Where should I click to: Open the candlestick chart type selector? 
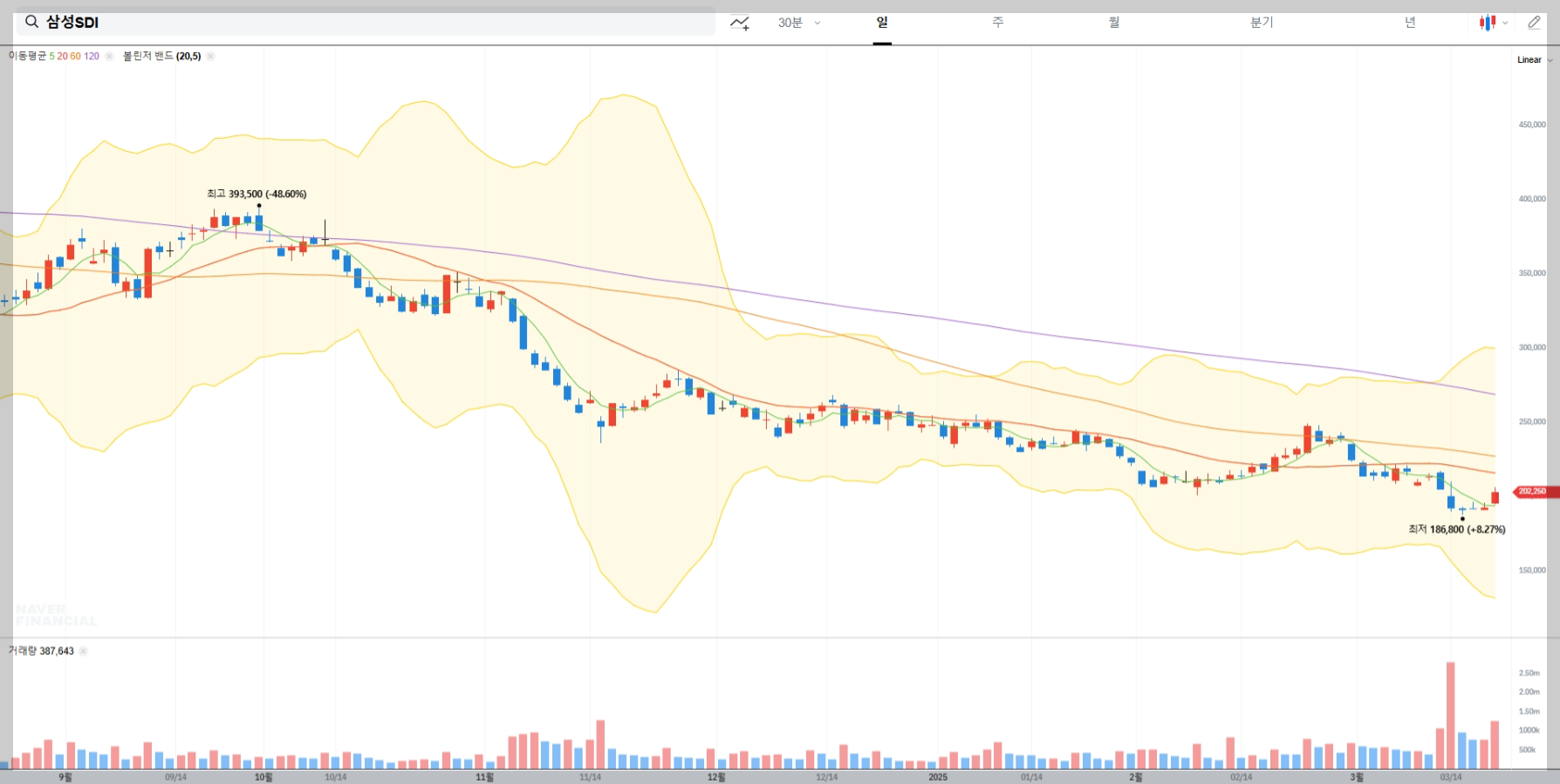pos(1494,23)
